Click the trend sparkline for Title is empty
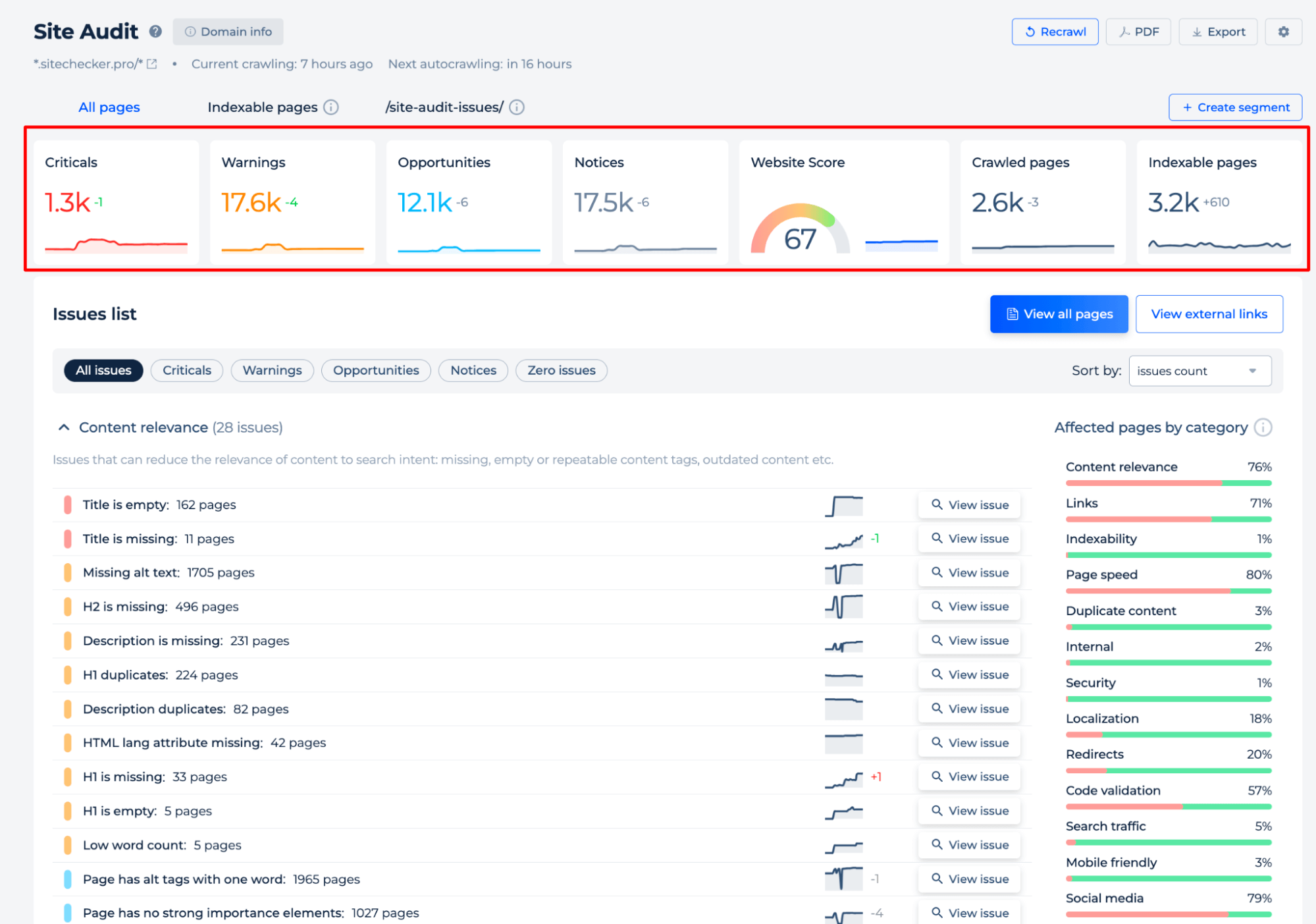The image size is (1316, 924). [x=843, y=505]
